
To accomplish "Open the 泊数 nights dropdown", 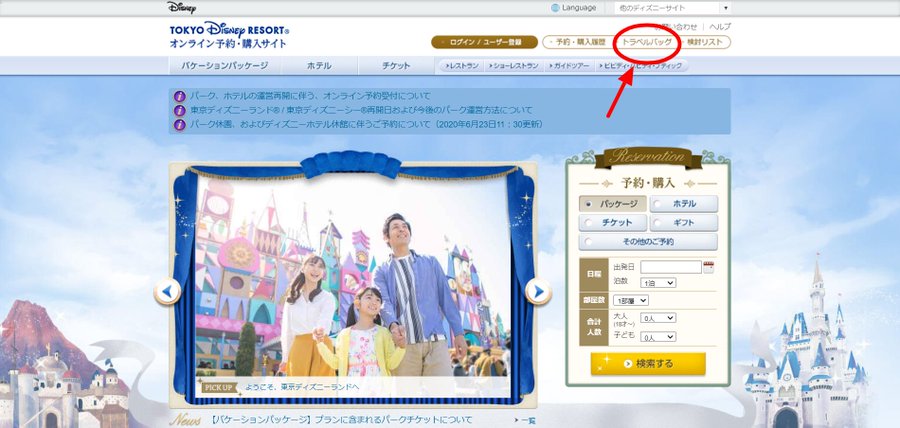I will [x=658, y=283].
